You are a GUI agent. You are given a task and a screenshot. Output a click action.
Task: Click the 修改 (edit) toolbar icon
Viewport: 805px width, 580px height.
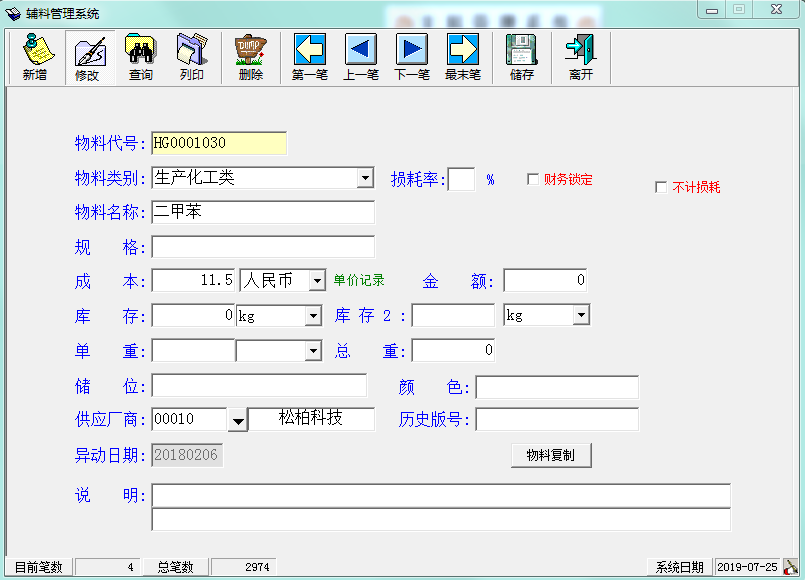[x=88, y=57]
